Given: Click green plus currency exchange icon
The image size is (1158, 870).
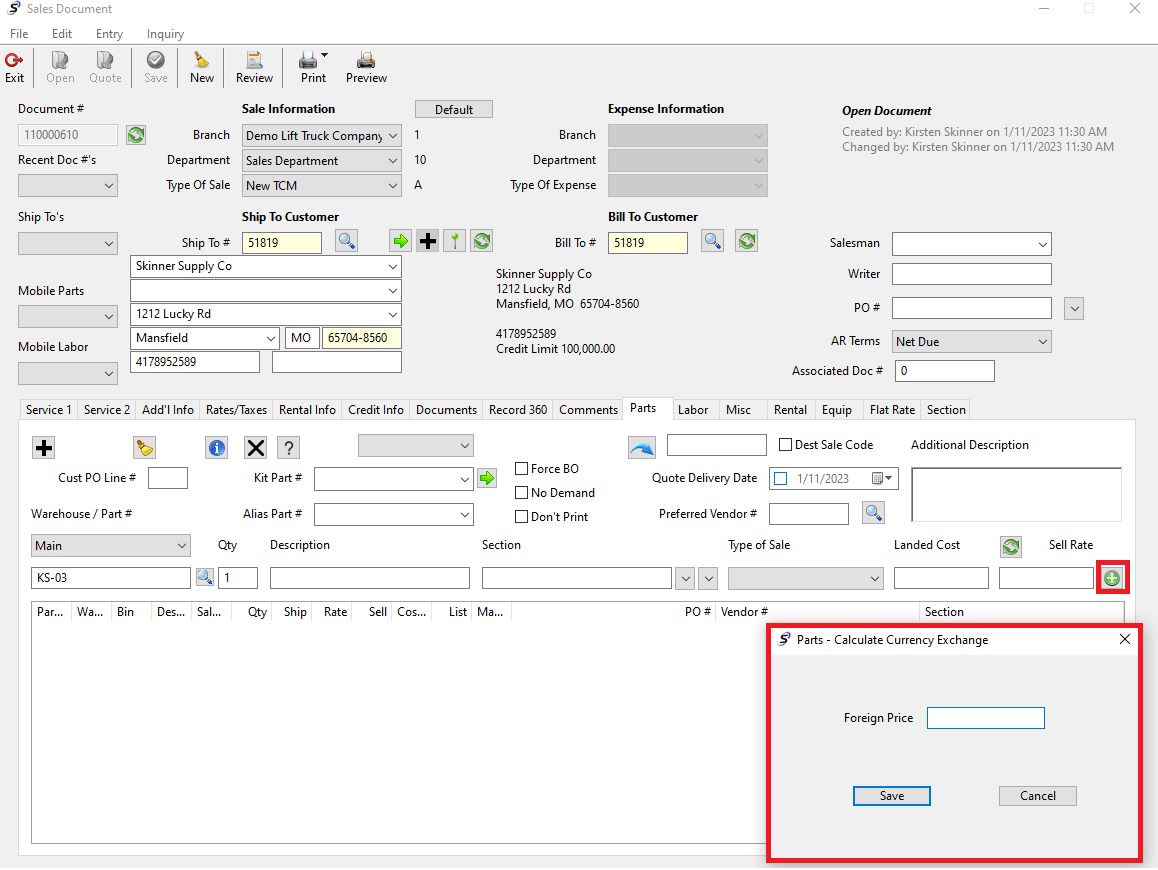Looking at the screenshot, I should 1111,578.
